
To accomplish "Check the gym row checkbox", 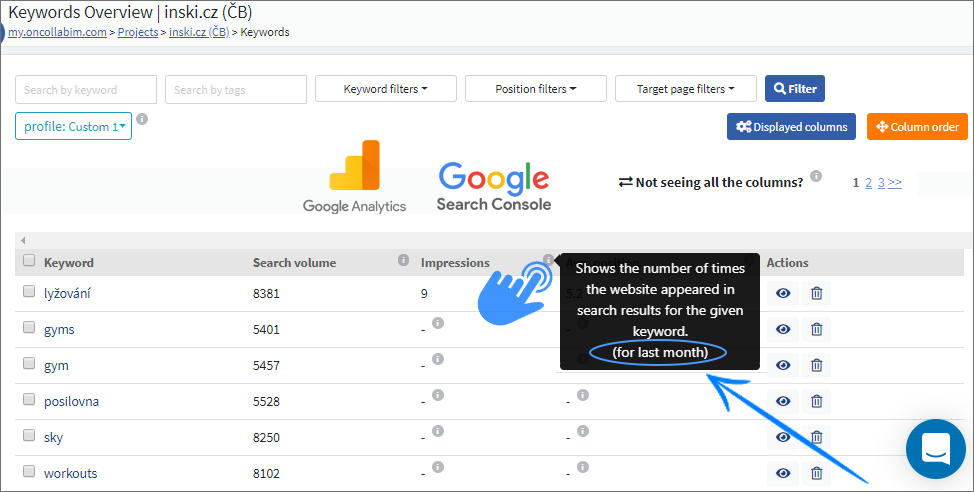I will [x=29, y=363].
